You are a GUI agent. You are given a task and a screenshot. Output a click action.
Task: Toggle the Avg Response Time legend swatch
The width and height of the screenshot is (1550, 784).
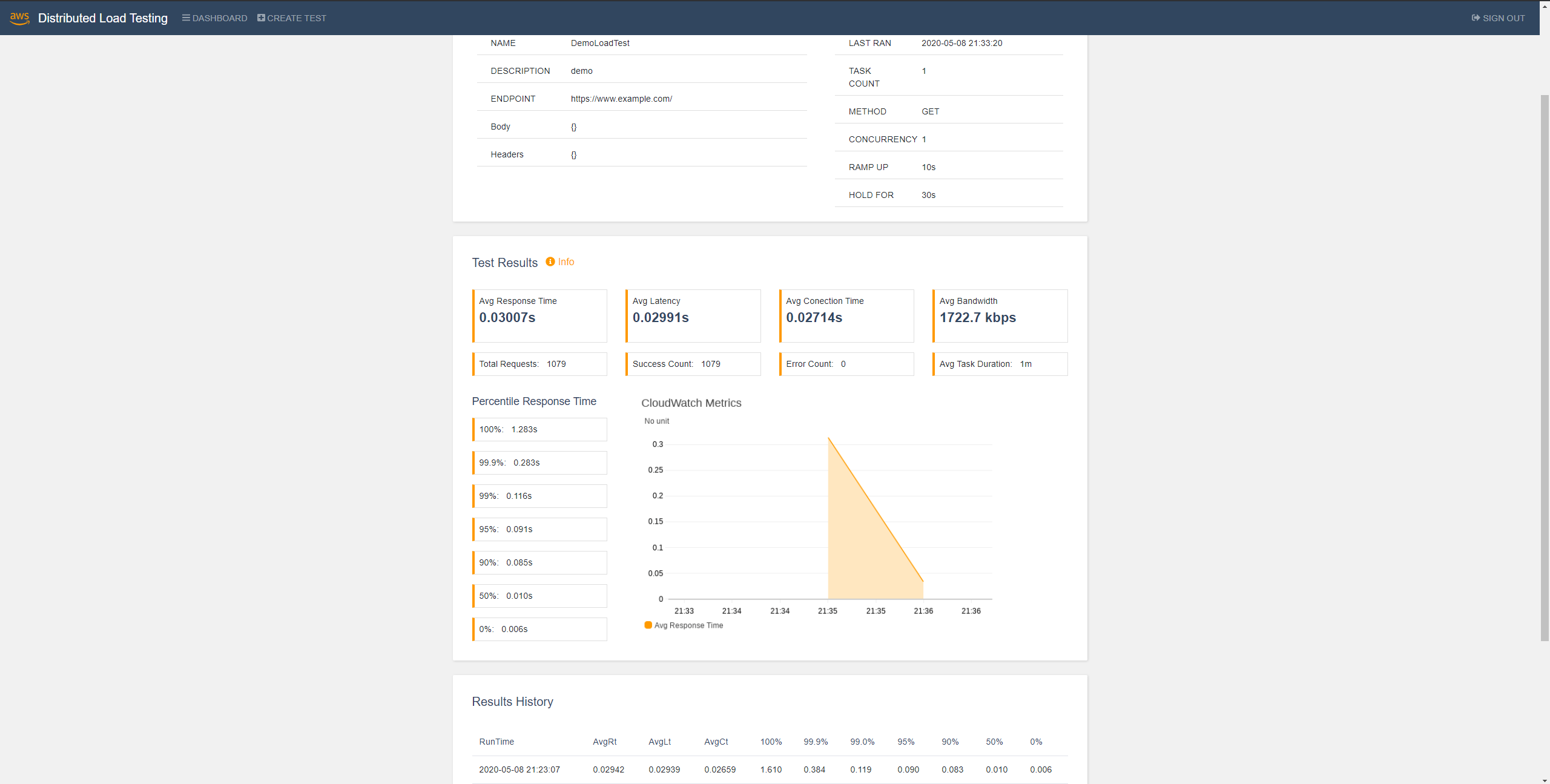(x=648, y=625)
